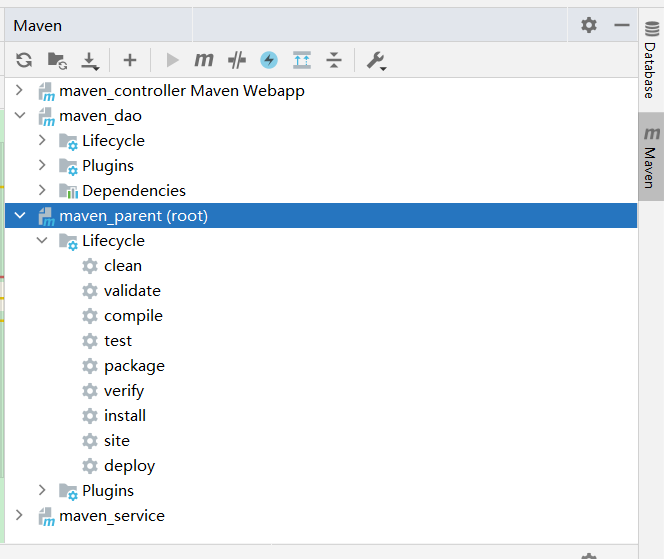Add Maven project plus icon
The image size is (664, 559).
click(130, 60)
